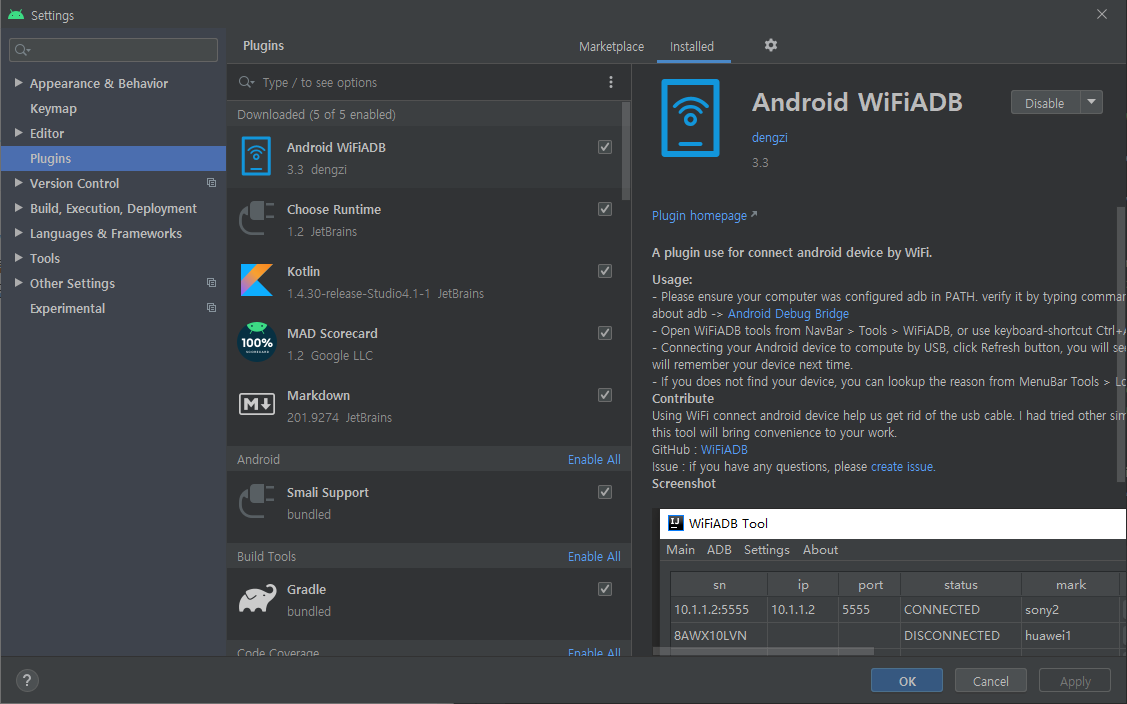Click the Android WiFiADB plugin icon in list
The image size is (1127, 704).
pos(257,156)
